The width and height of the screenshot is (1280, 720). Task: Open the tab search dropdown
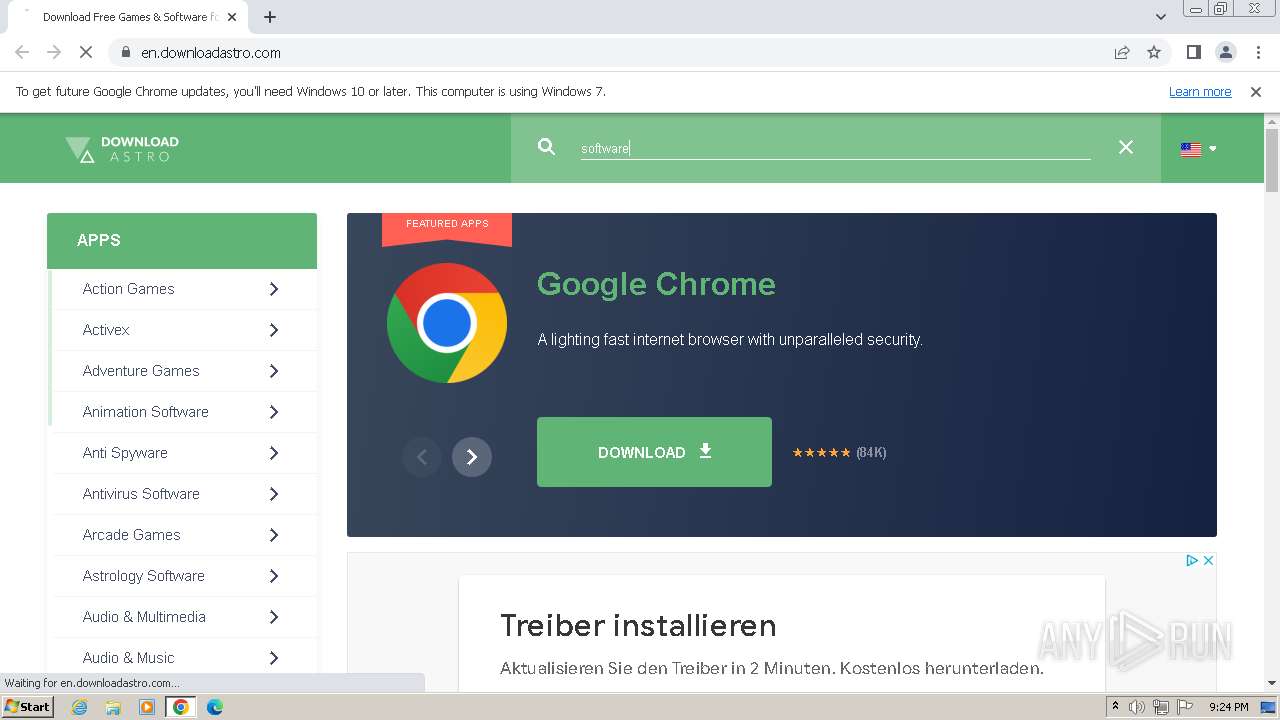(1160, 17)
